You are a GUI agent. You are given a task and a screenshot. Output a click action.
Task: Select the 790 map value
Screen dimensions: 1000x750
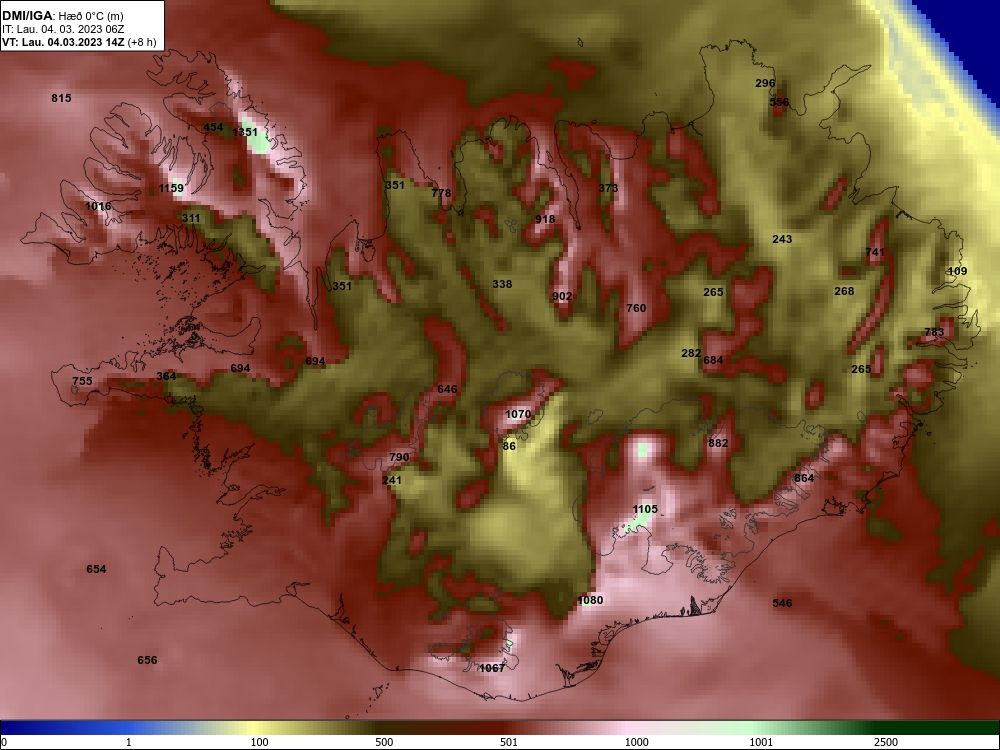399,457
